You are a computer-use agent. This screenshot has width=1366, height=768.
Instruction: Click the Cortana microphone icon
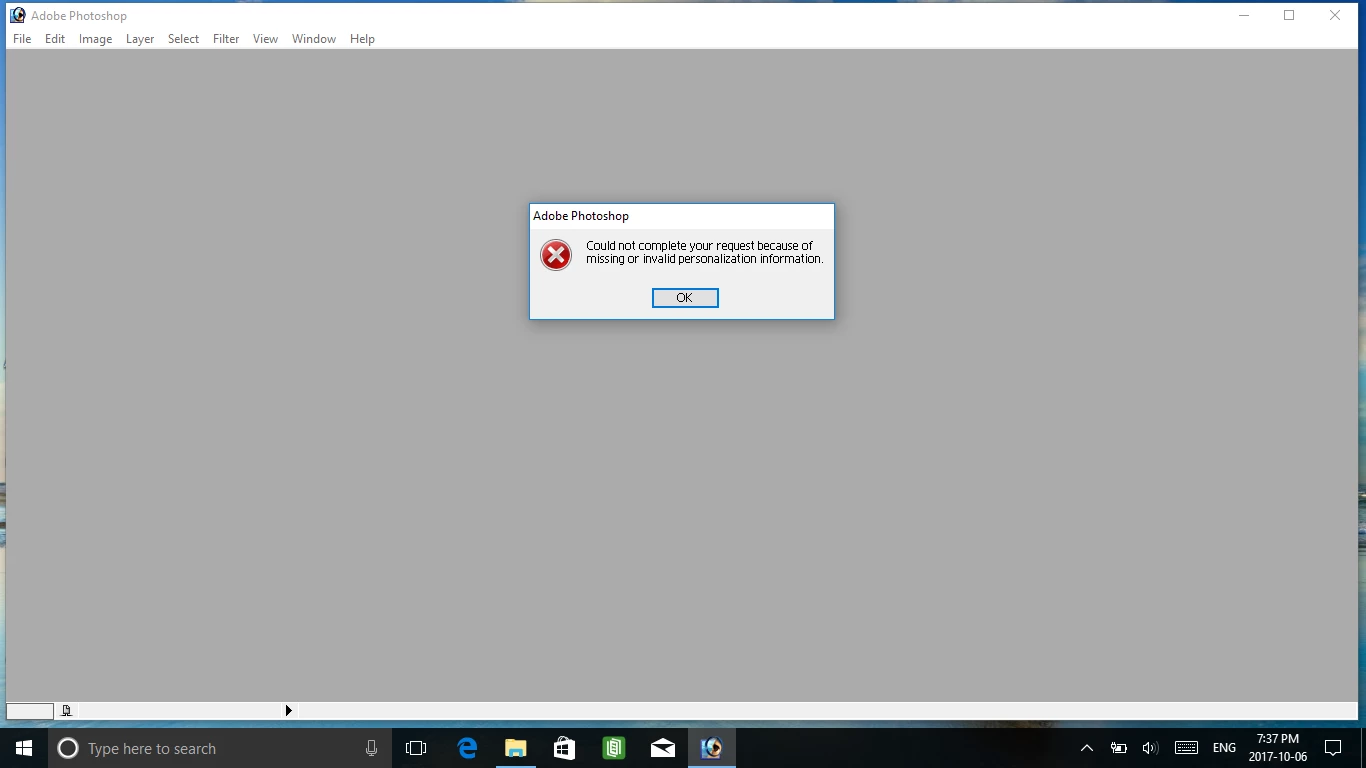371,748
